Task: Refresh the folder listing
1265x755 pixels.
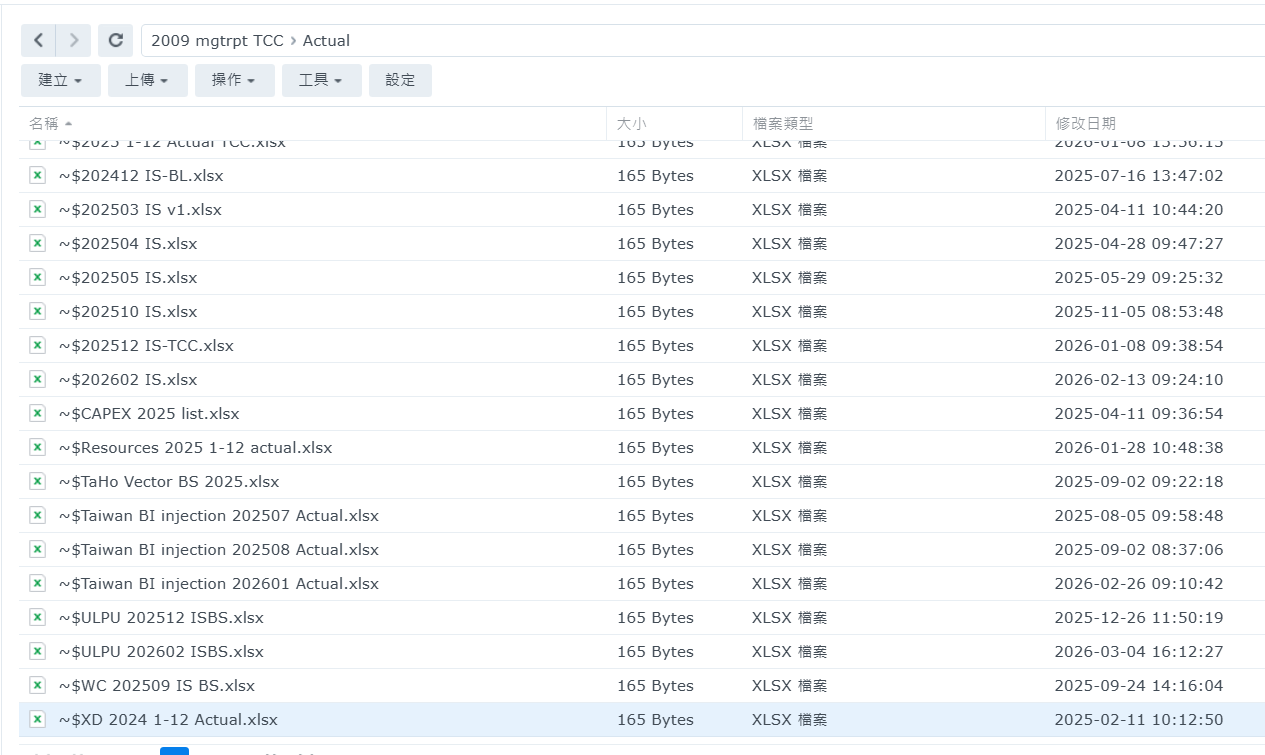Action: pyautogui.click(x=116, y=40)
